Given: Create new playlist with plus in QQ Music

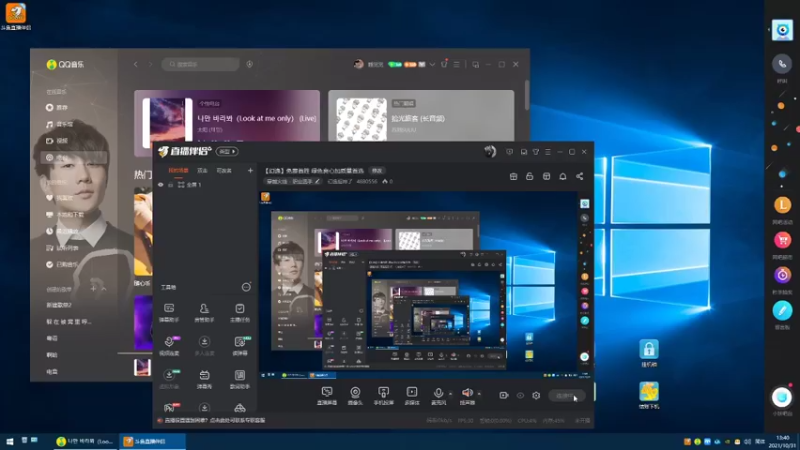Looking at the screenshot, I should pyautogui.click(x=93, y=289).
